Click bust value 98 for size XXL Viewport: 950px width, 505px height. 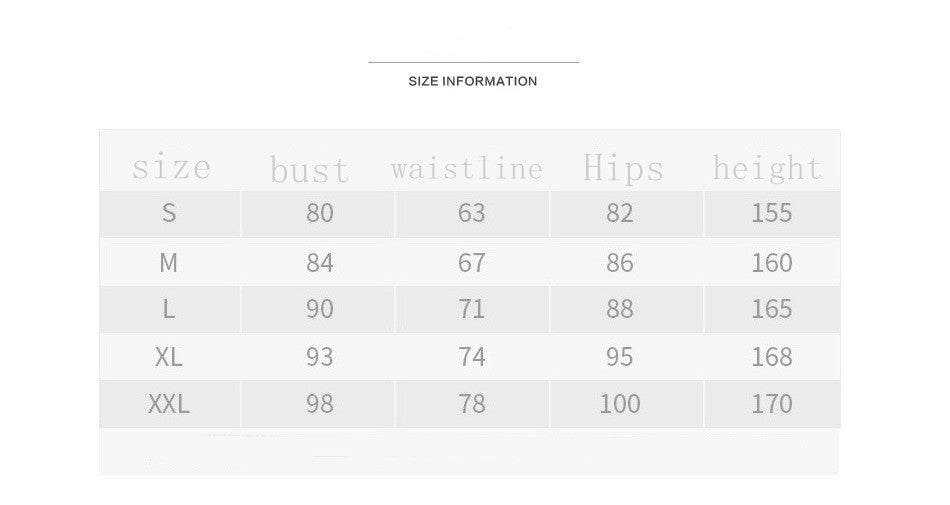(x=319, y=404)
